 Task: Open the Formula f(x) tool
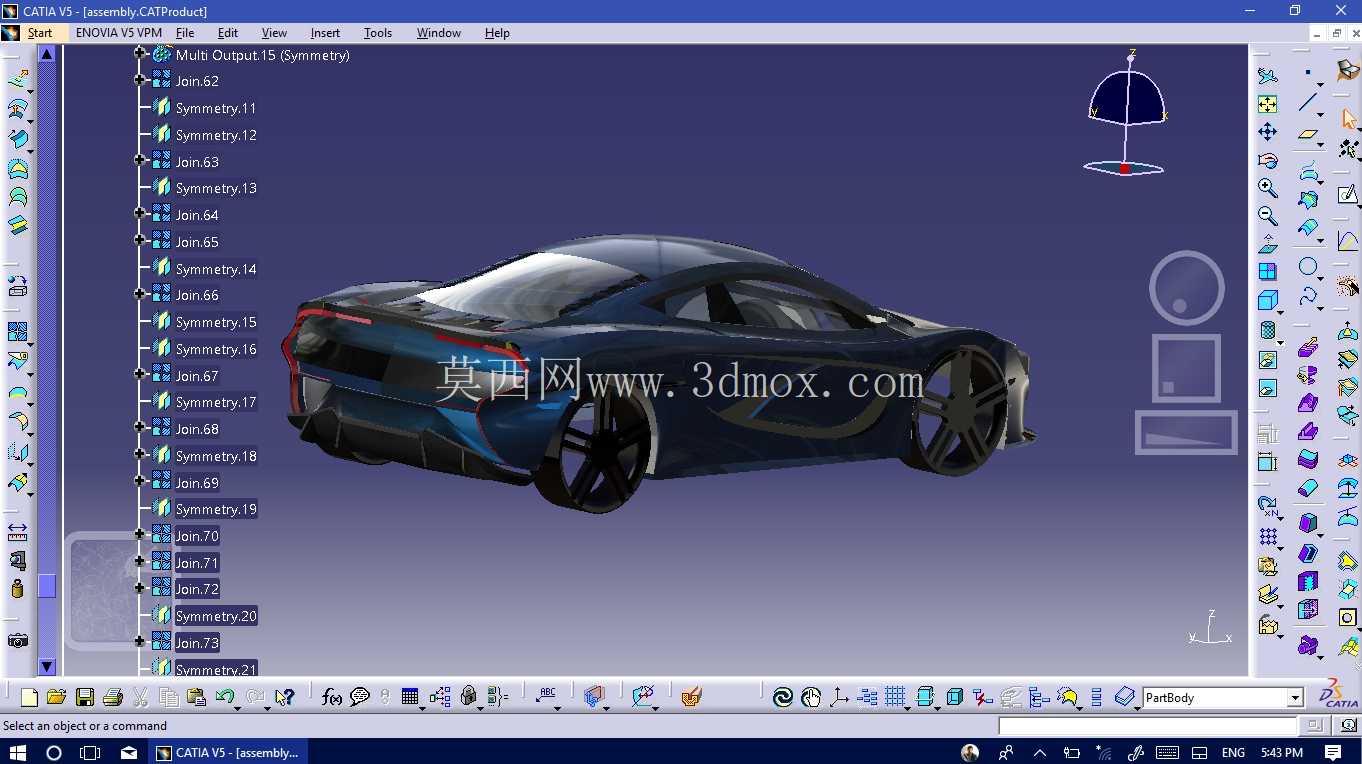point(332,697)
